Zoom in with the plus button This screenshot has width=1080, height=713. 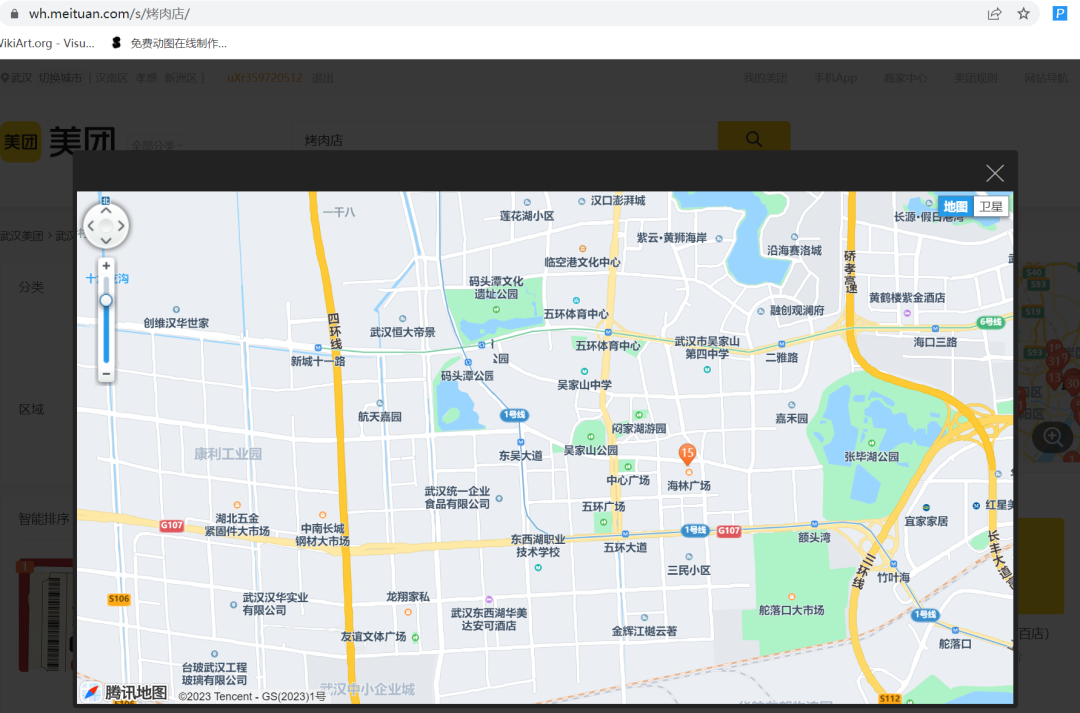[x=106, y=266]
